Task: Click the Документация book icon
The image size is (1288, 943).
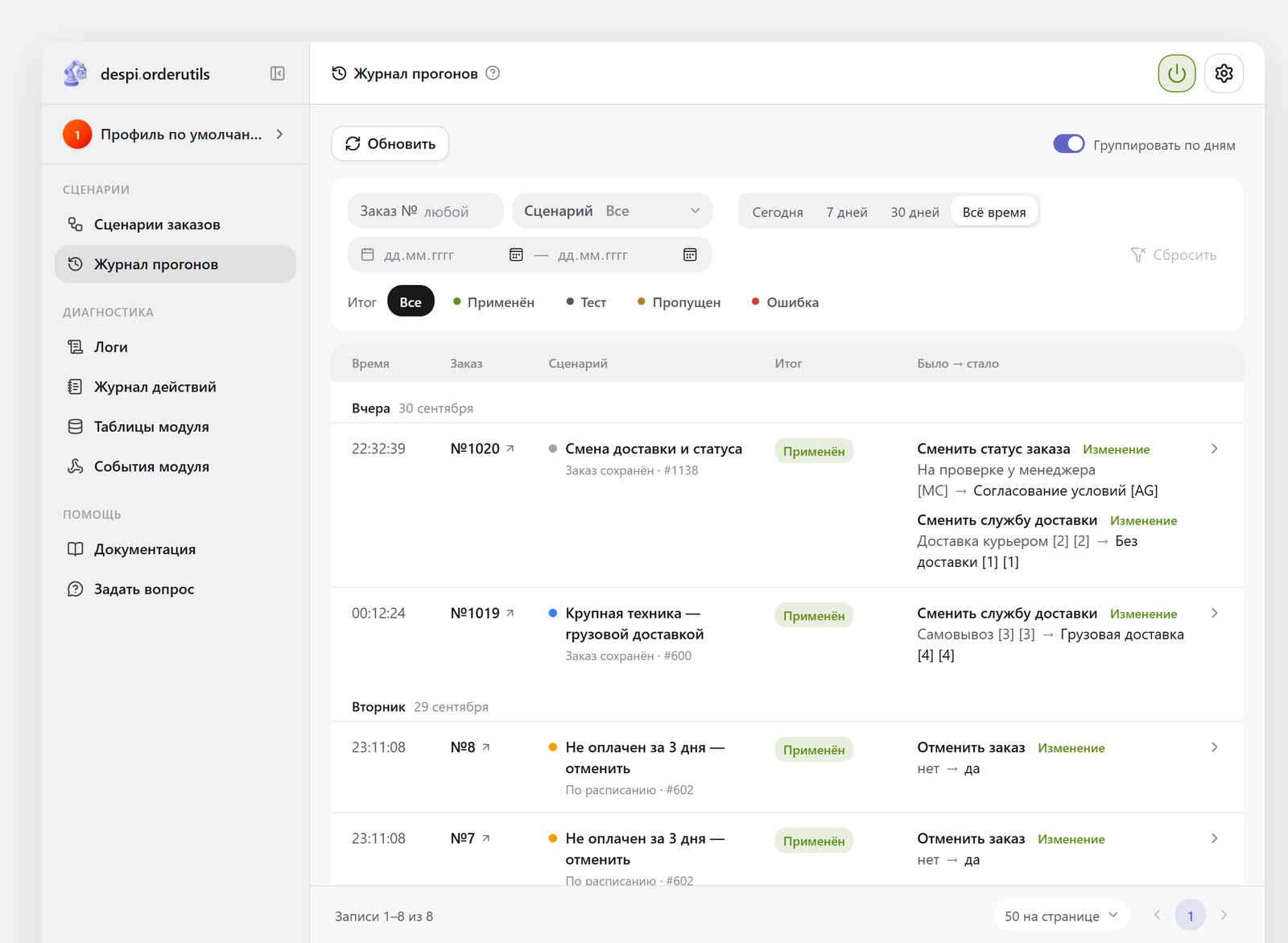Action: pos(75,549)
